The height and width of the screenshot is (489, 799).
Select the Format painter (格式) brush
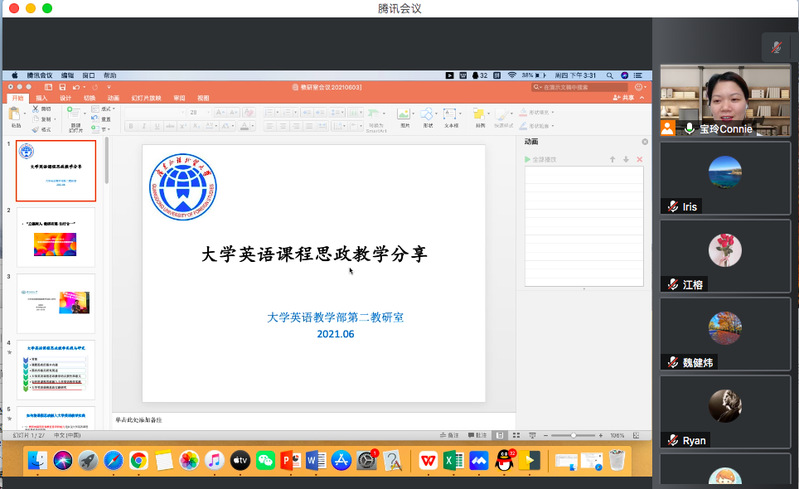(x=36, y=129)
